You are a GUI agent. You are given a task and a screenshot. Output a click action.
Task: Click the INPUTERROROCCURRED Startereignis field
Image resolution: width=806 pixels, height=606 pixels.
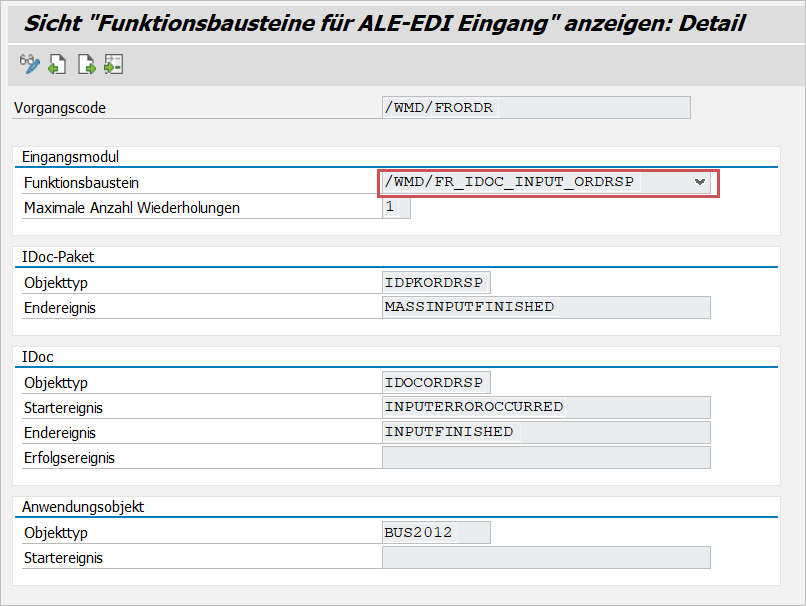(x=546, y=407)
